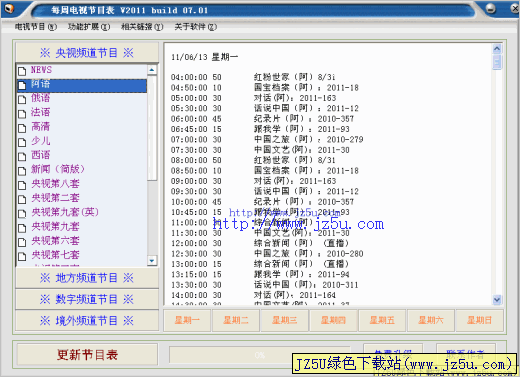The width and height of the screenshot is (520, 377).
Task: Click the date header 11/06/13 星期一
Action: (204, 57)
